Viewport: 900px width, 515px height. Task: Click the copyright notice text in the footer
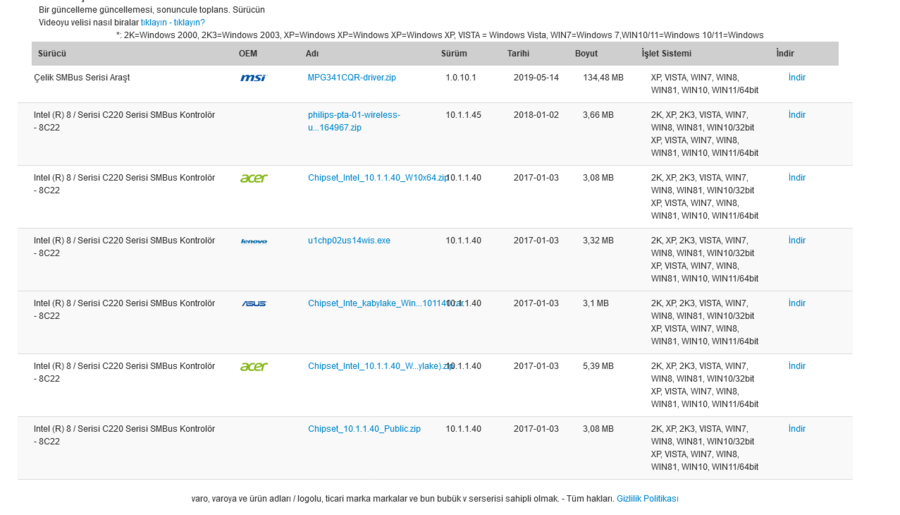point(402,499)
